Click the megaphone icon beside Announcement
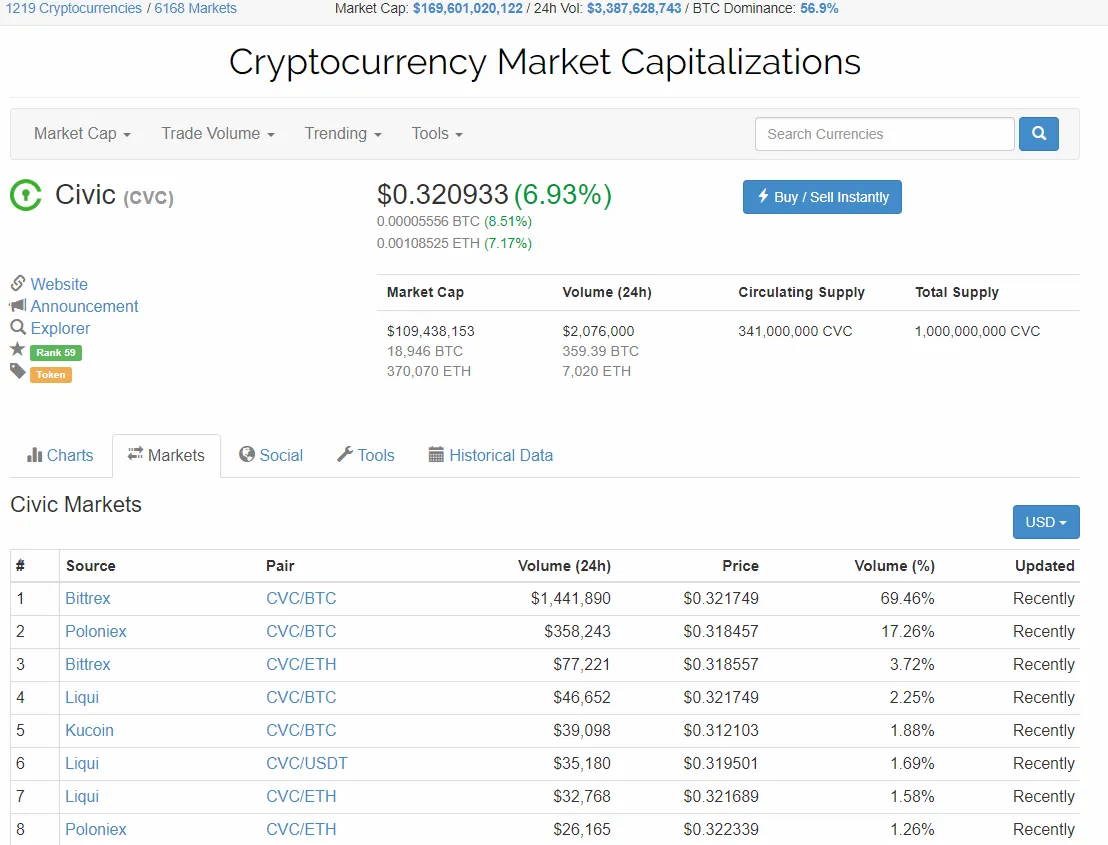1108x845 pixels. coord(18,305)
